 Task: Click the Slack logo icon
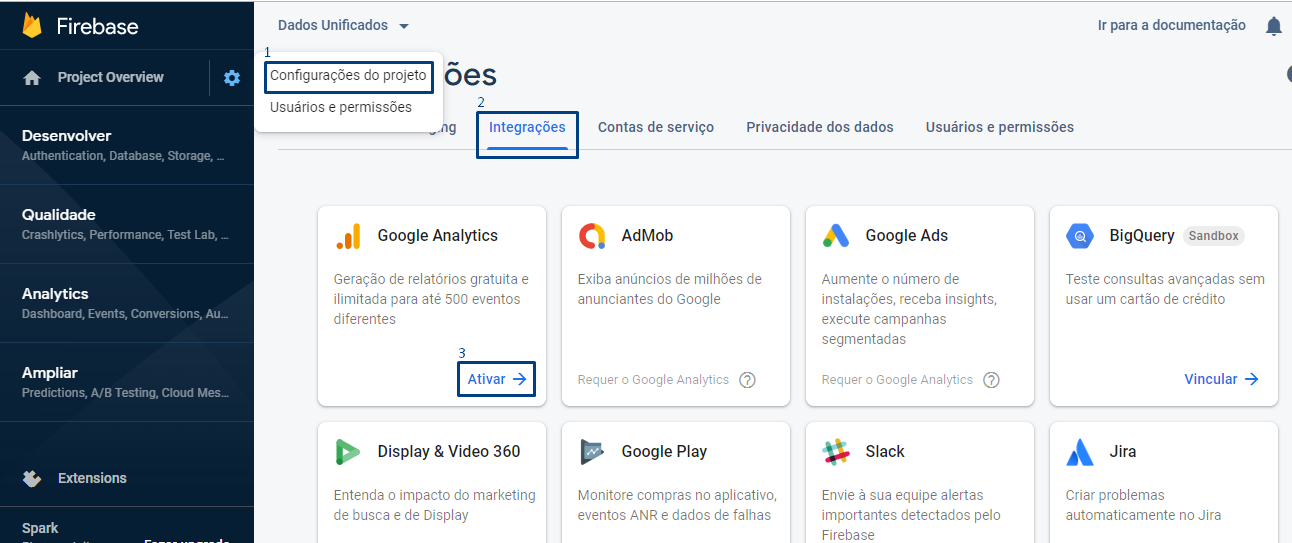tap(836, 452)
